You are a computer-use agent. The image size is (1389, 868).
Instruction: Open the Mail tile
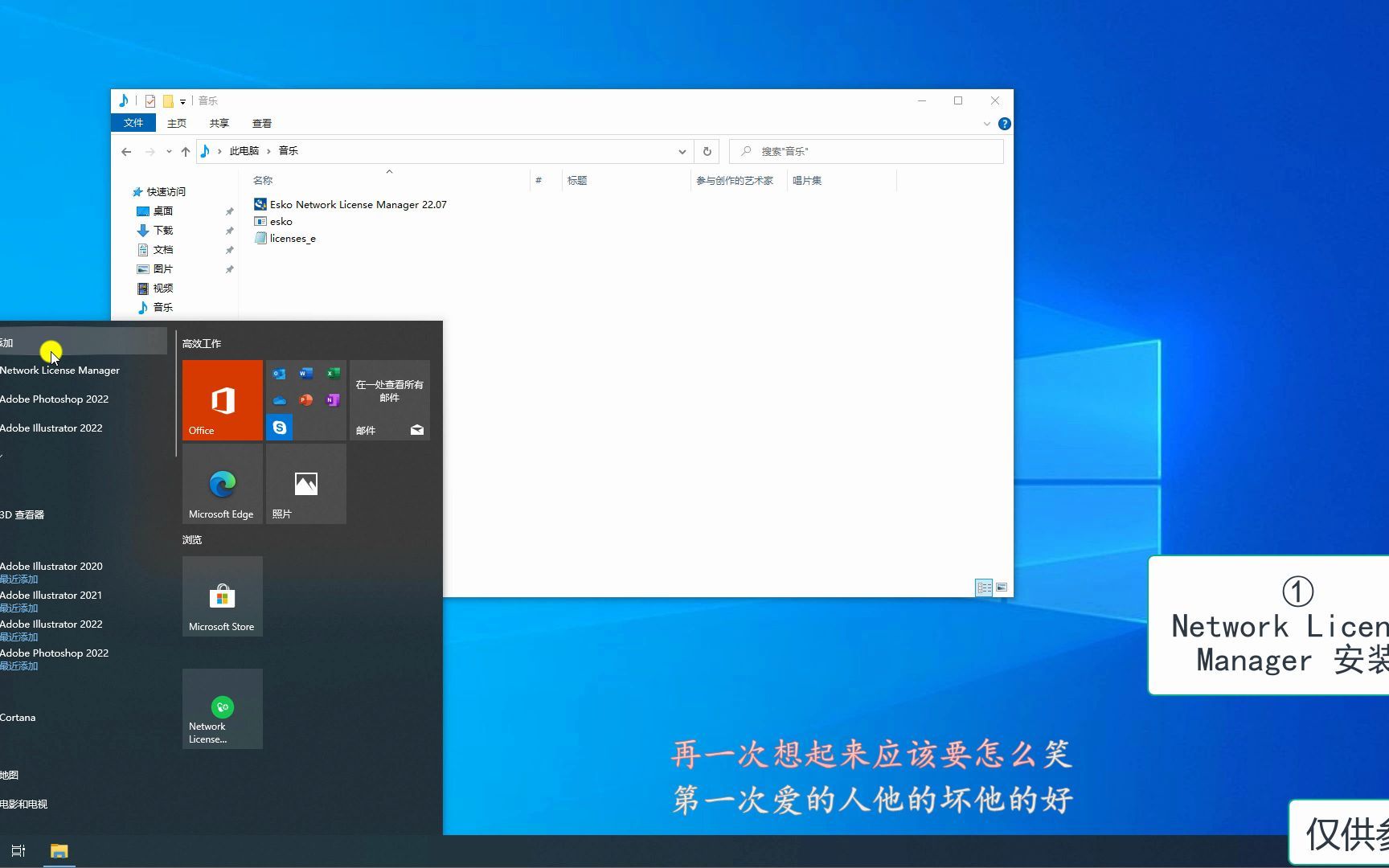390,400
